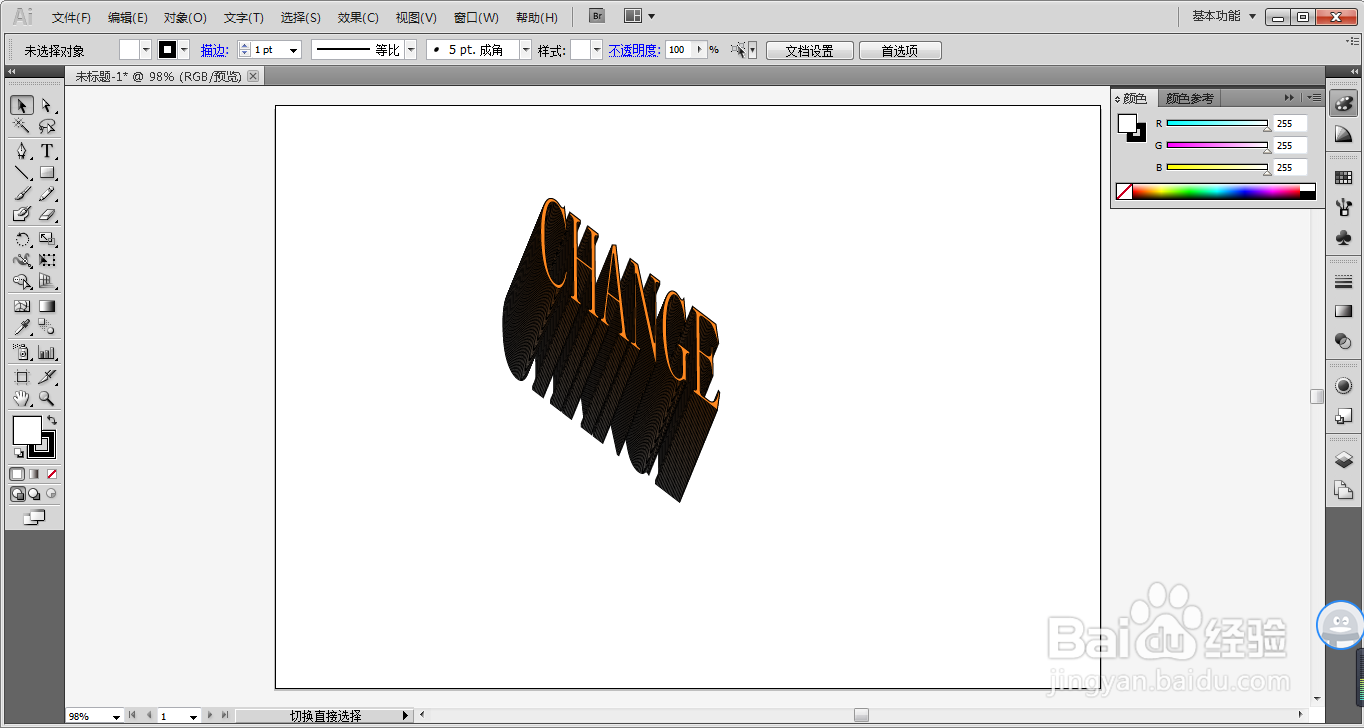The image size is (1364, 728).
Task: Click the R channel slider in Color panel
Action: point(1218,124)
